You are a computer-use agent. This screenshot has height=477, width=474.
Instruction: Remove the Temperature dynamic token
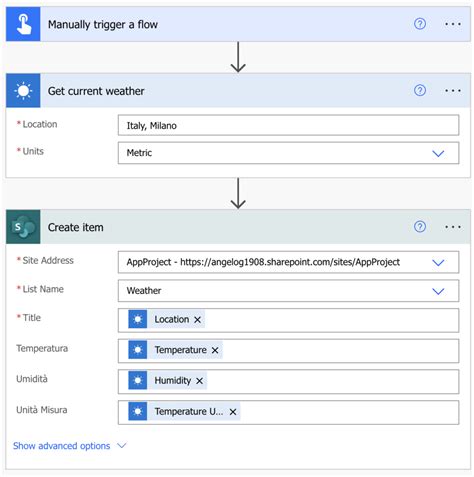pyautogui.click(x=215, y=350)
